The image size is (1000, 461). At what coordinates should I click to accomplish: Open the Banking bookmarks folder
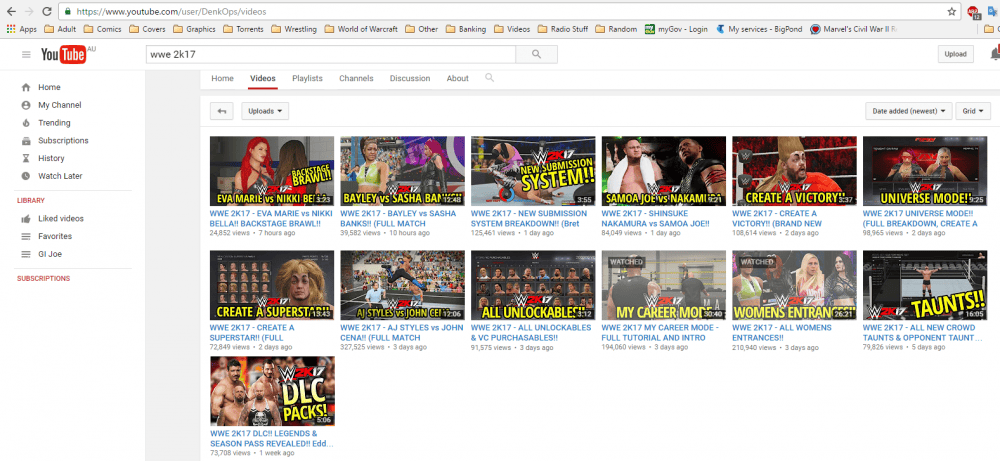(466, 29)
